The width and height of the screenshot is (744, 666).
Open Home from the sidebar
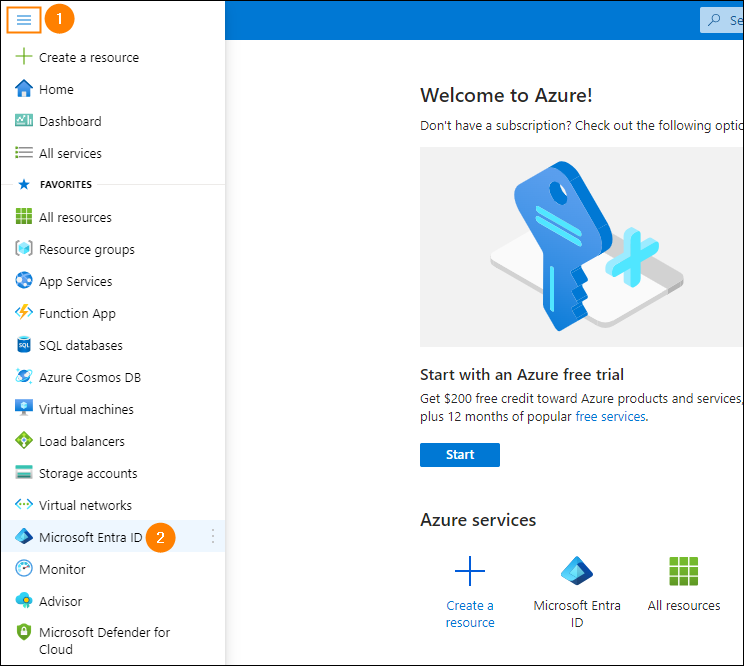point(56,89)
